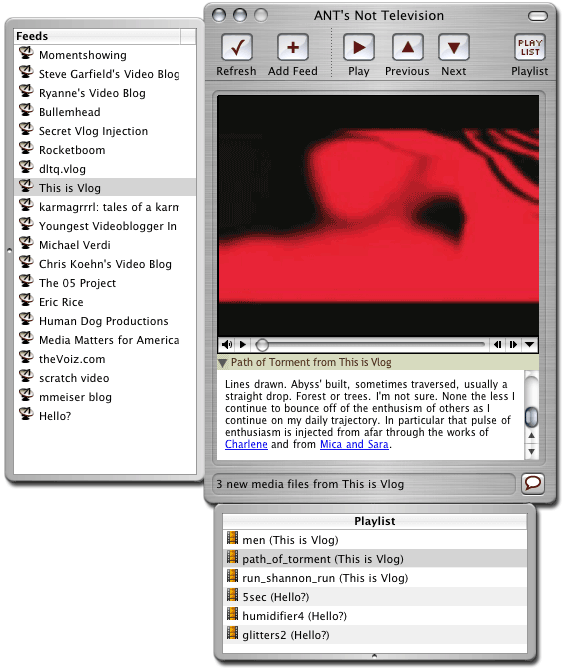Click the video progress slider knob

pos(262,344)
